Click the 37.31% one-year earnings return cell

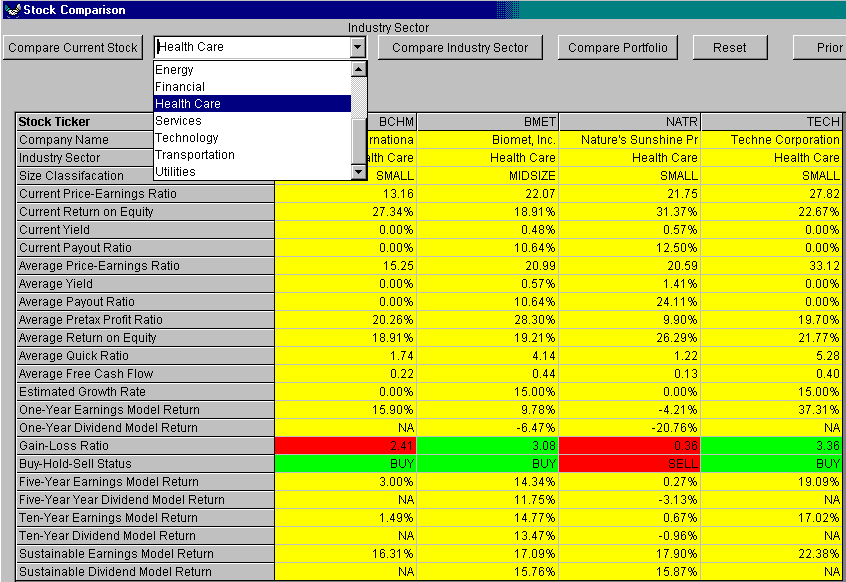click(772, 409)
